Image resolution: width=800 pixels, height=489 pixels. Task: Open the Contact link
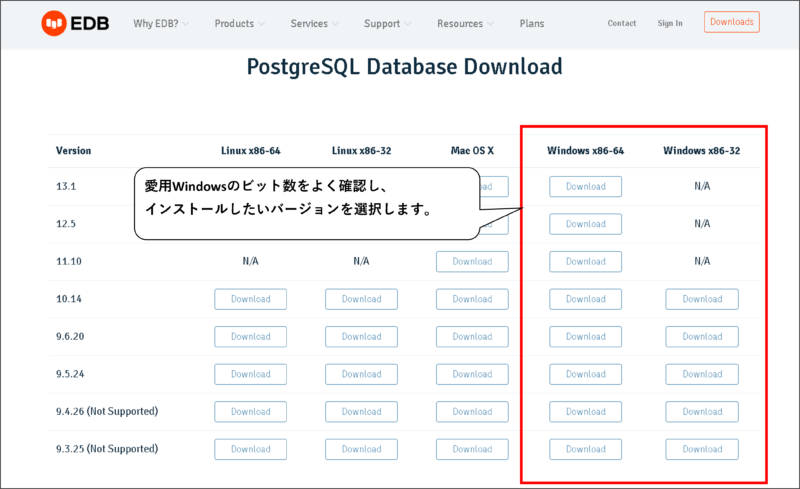point(621,23)
